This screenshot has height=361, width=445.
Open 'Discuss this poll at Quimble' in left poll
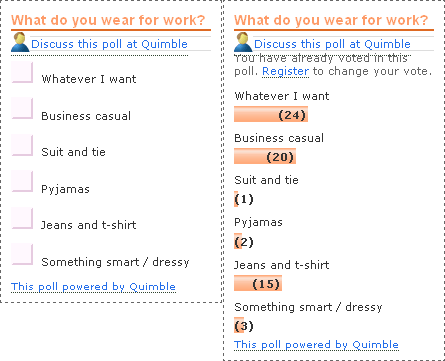click(x=109, y=44)
